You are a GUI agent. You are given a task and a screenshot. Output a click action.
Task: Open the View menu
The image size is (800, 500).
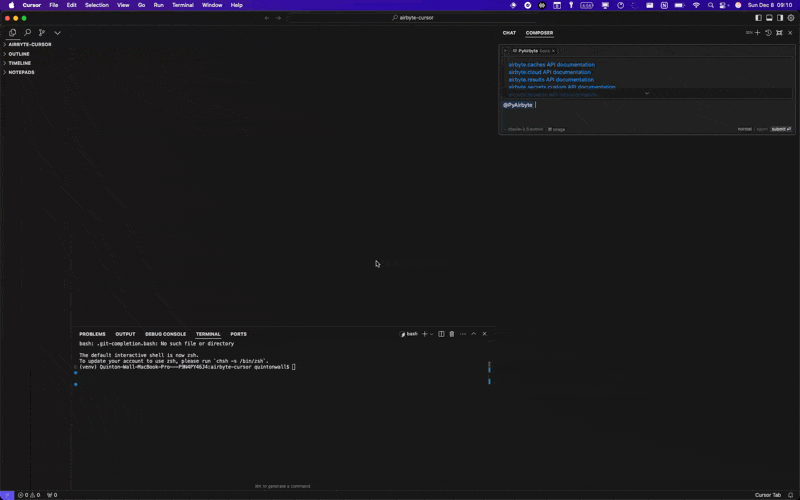pyautogui.click(x=123, y=5)
